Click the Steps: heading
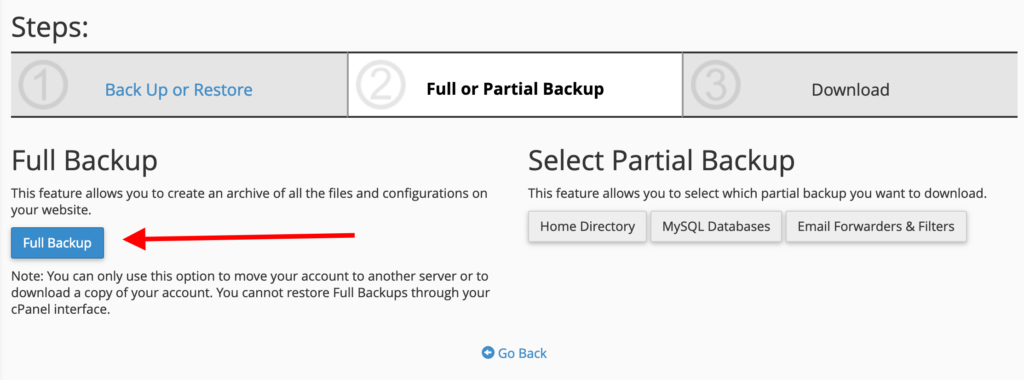Image resolution: width=1024 pixels, height=380 pixels. (50, 27)
